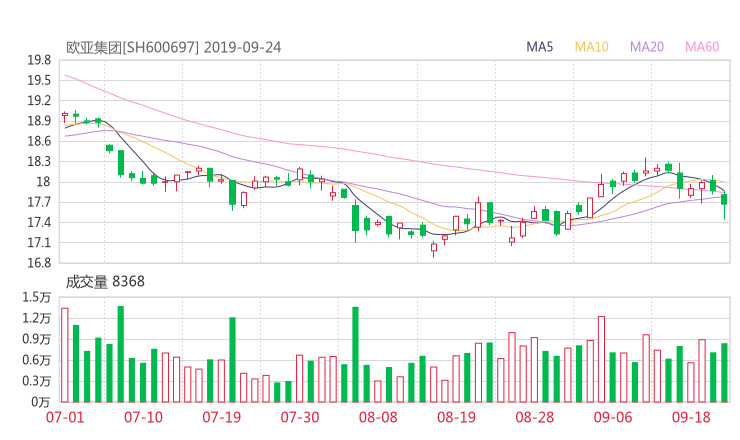Click the MA5 legend label
740x440 pixels.
(x=539, y=47)
